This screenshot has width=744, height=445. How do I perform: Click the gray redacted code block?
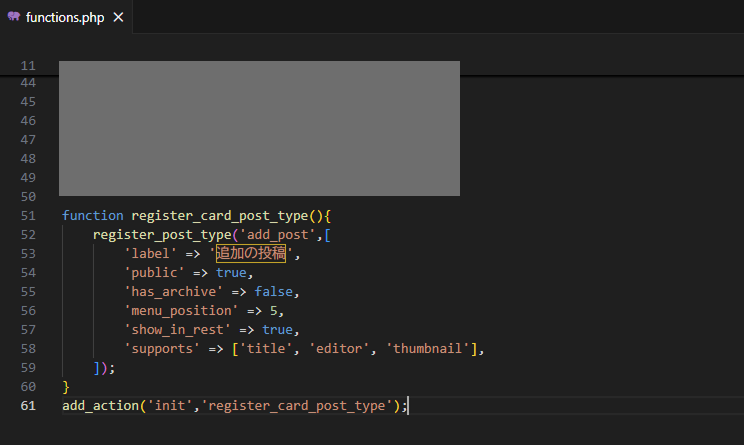click(259, 128)
